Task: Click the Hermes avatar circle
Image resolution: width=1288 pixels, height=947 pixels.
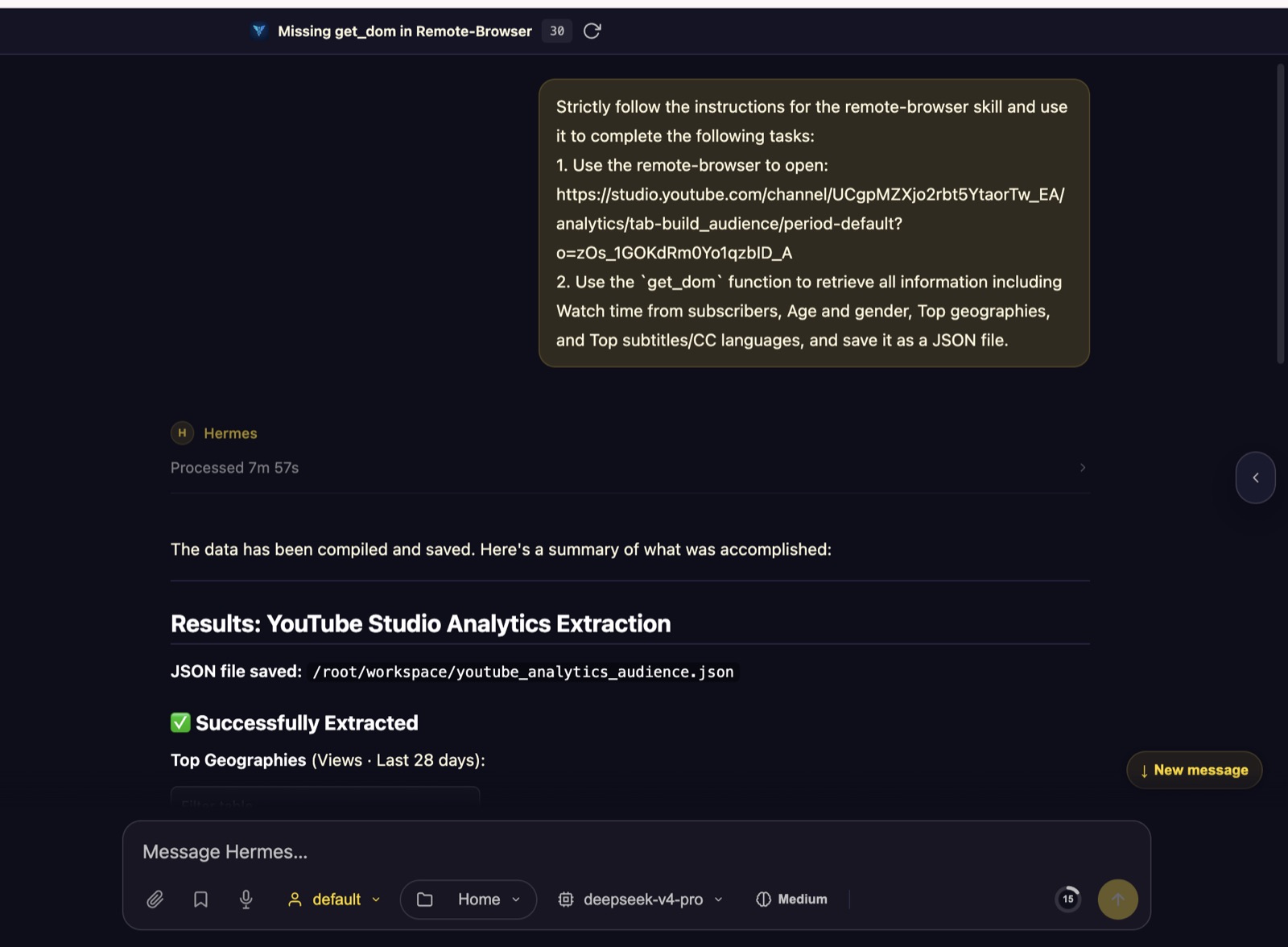Action: pos(182,432)
